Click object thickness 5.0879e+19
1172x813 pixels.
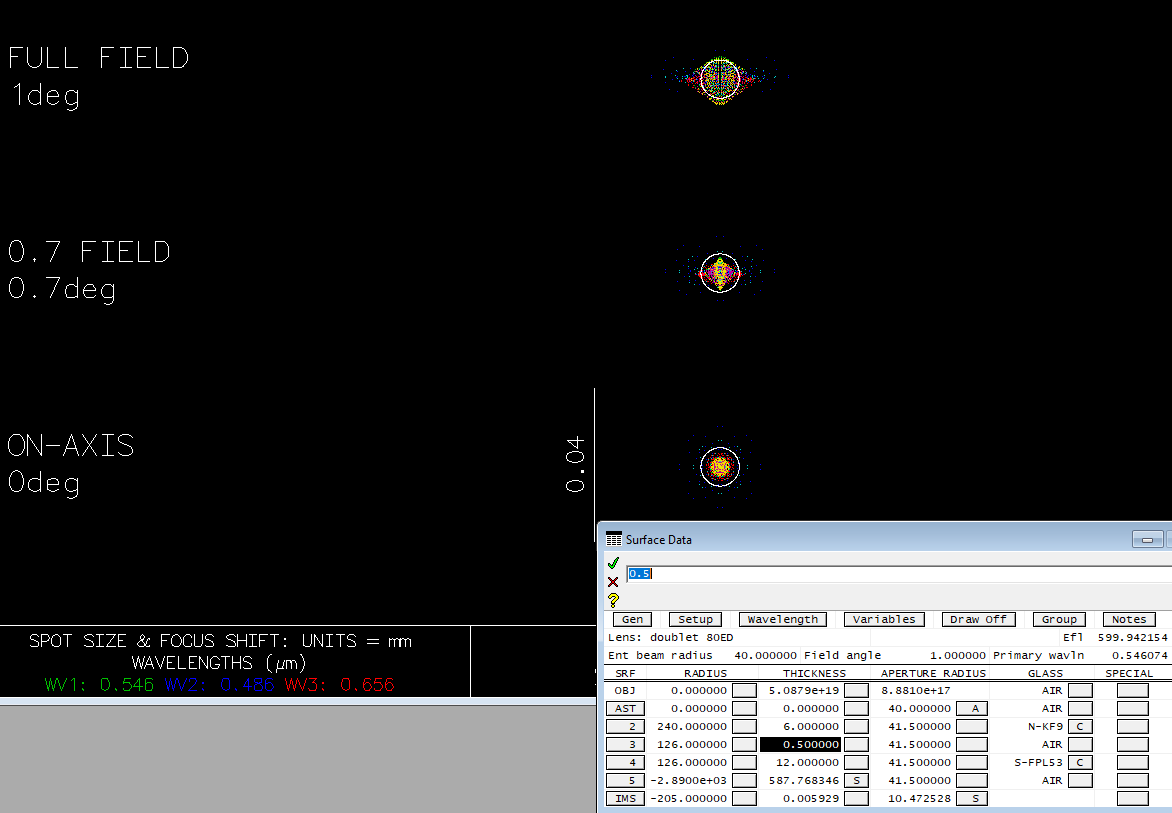point(804,690)
